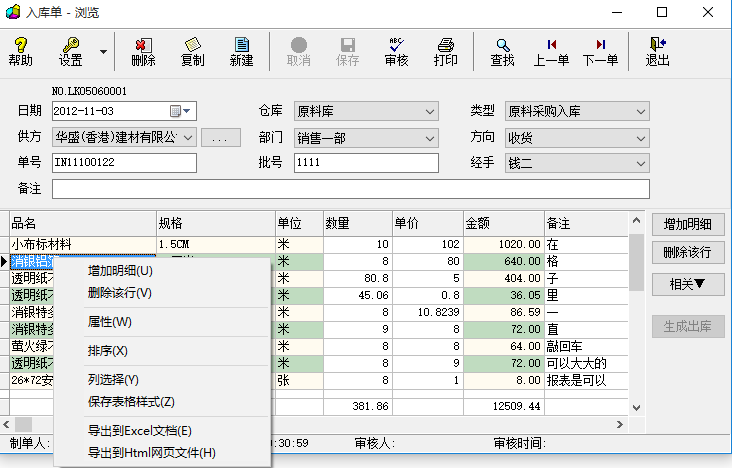Viewport: 732px width, 468px height.
Task: Expand the 仓库 warehouse dropdown
Action: click(x=430, y=111)
